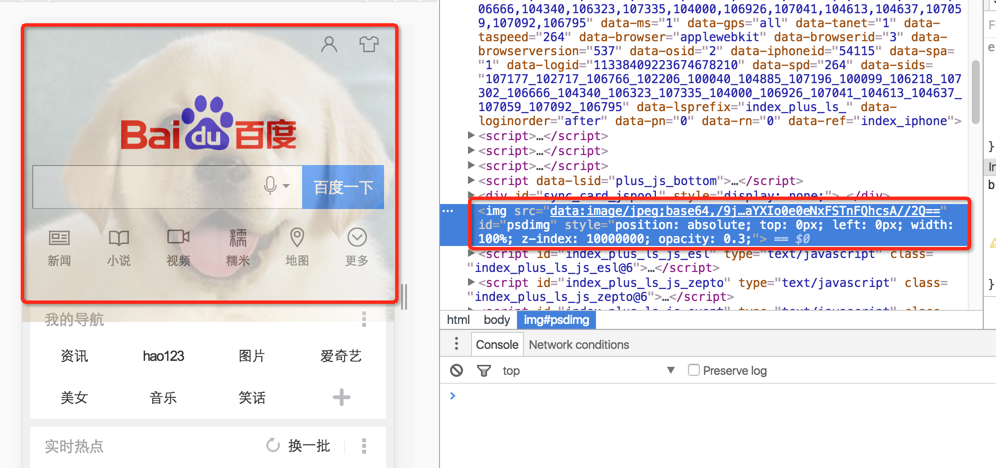
Task: Expand the script with id index_plus_ls_js_esl
Action: click(x=471, y=254)
